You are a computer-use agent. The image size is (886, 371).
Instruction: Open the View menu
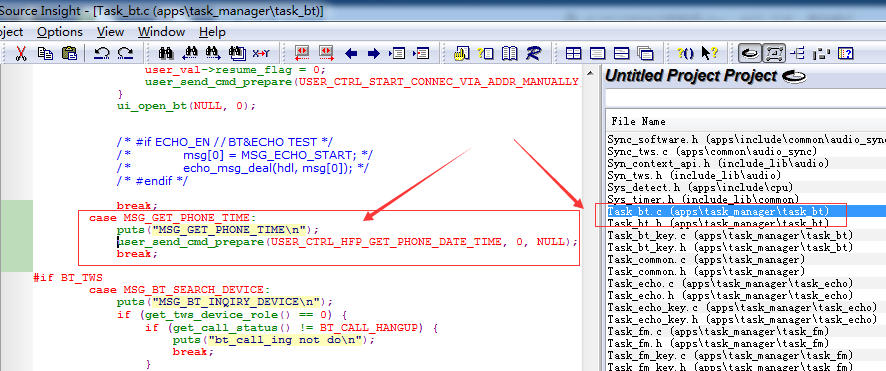pyautogui.click(x=111, y=32)
